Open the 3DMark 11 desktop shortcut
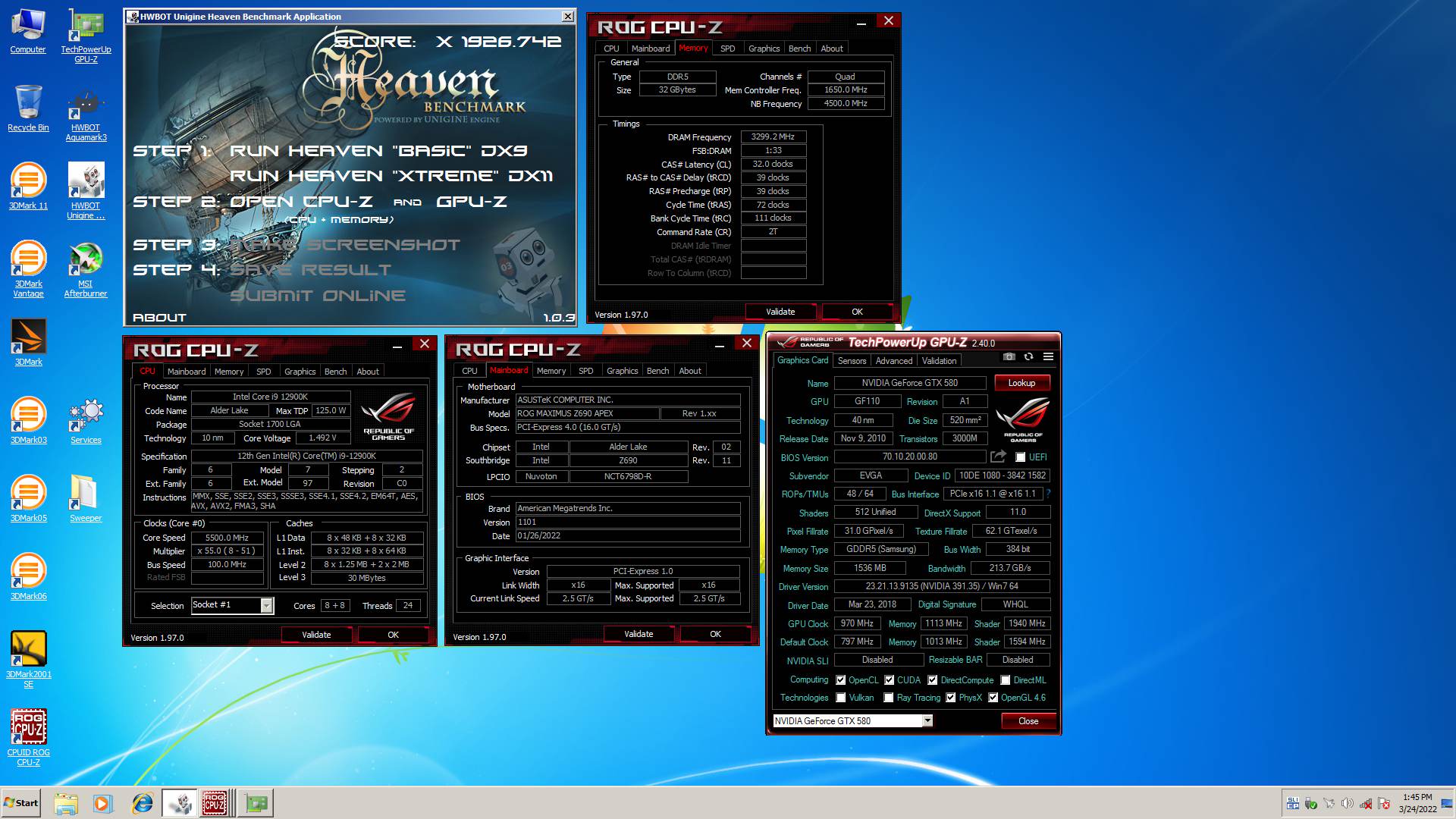This screenshot has width=1456, height=819. pos(28,187)
